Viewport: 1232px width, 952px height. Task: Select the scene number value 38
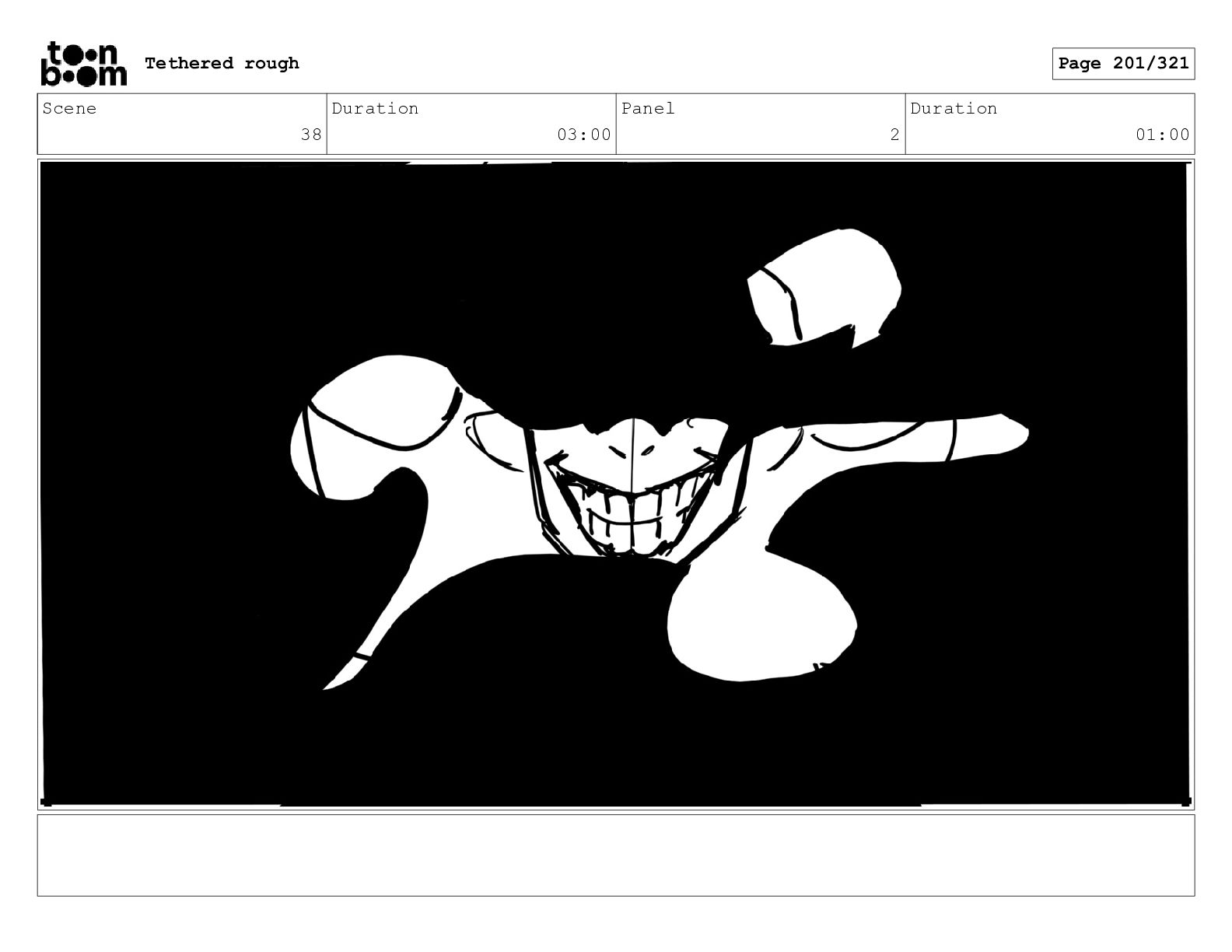311,135
